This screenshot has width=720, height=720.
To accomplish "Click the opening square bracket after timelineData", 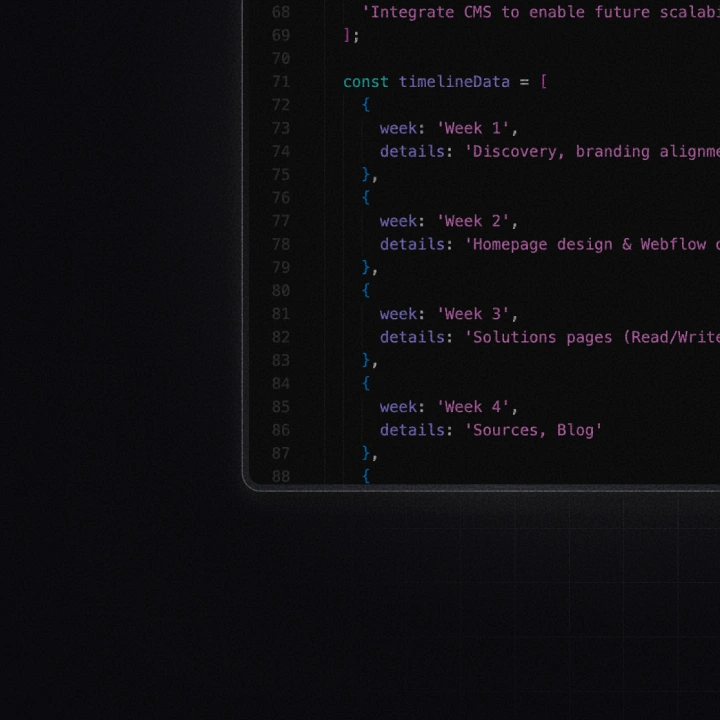I will 543,82.
